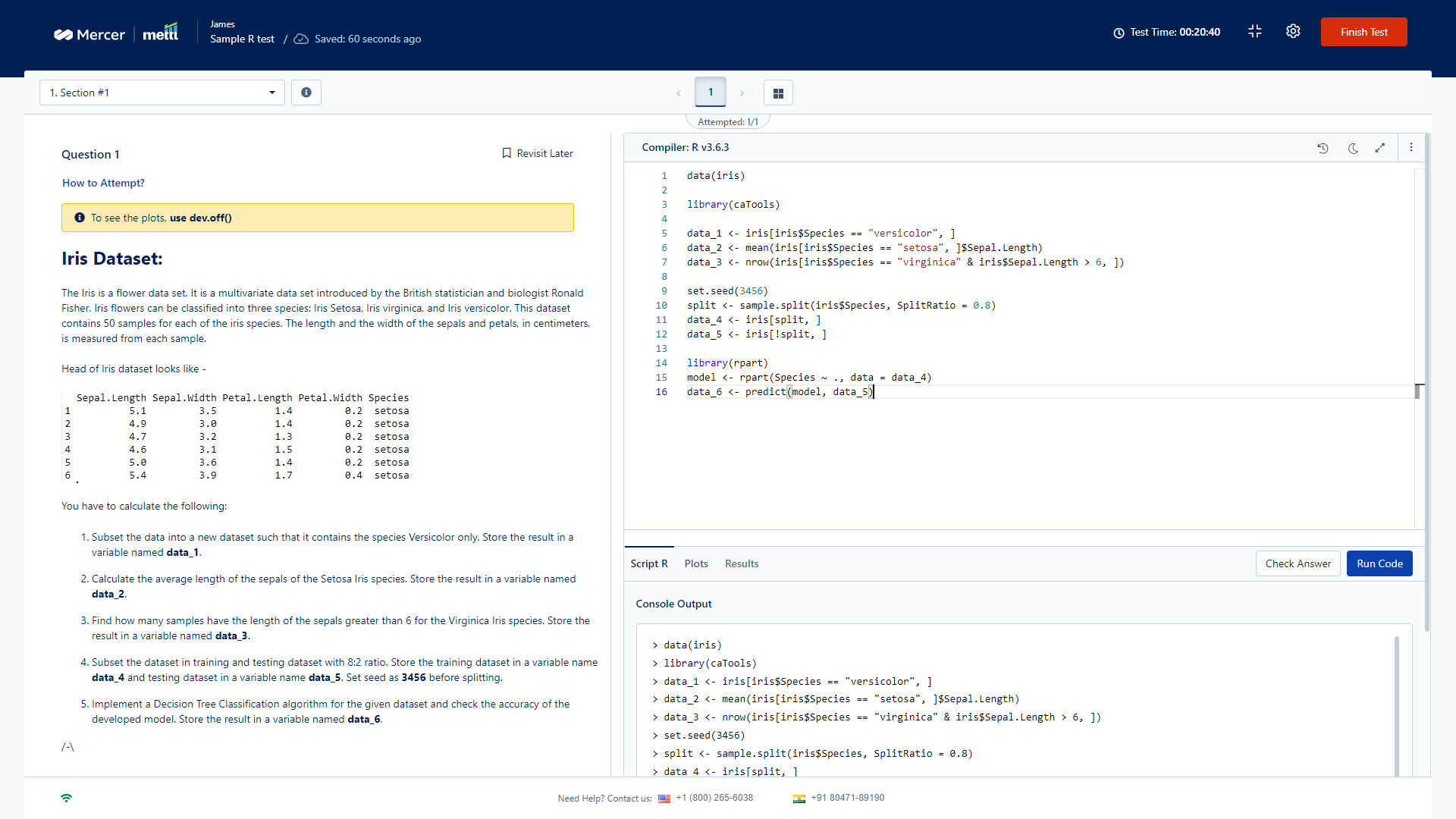Open the How to Attempt link

click(102, 183)
